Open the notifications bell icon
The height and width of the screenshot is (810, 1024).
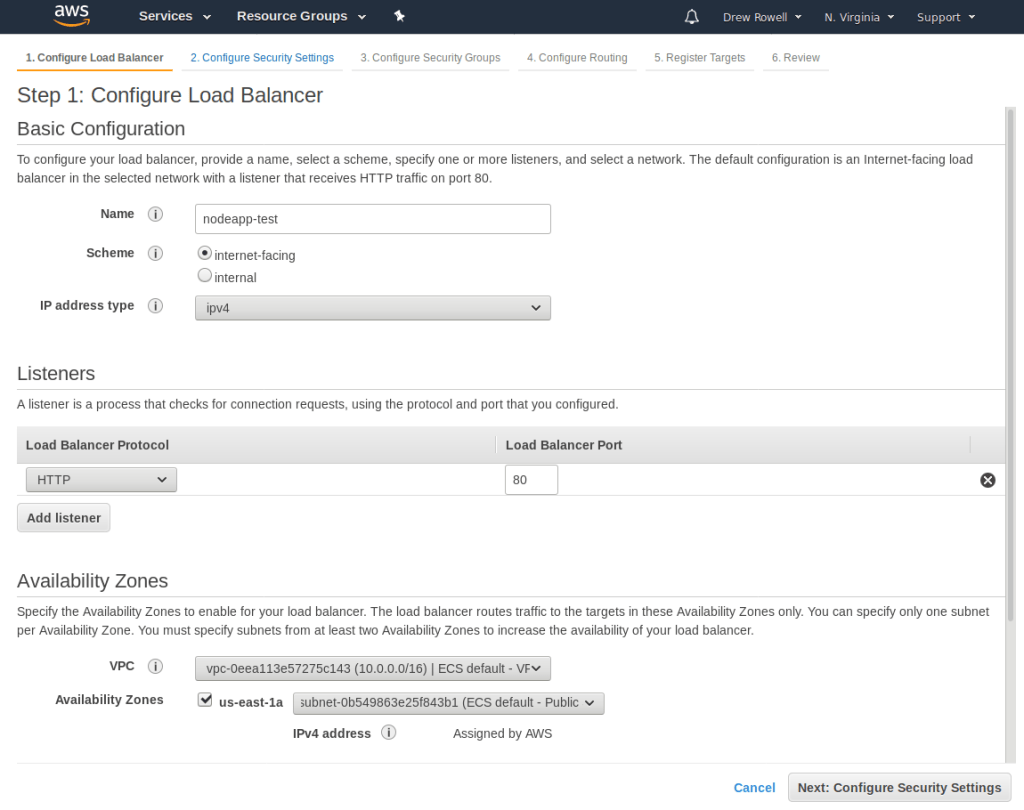(x=692, y=17)
